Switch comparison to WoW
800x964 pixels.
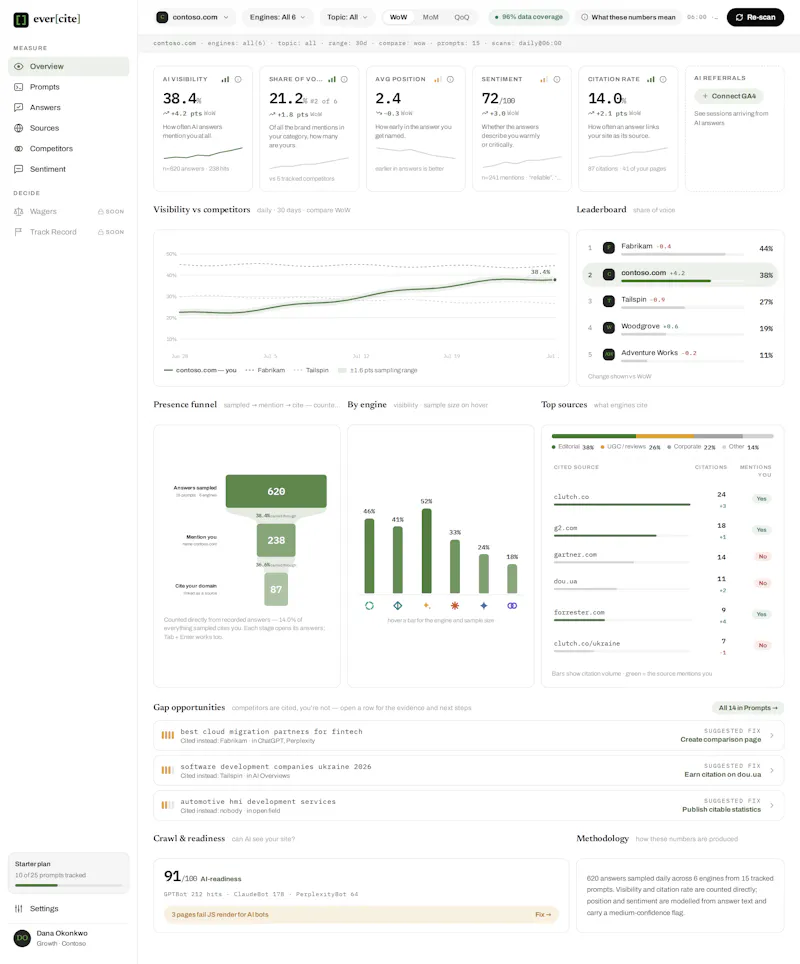pos(398,17)
